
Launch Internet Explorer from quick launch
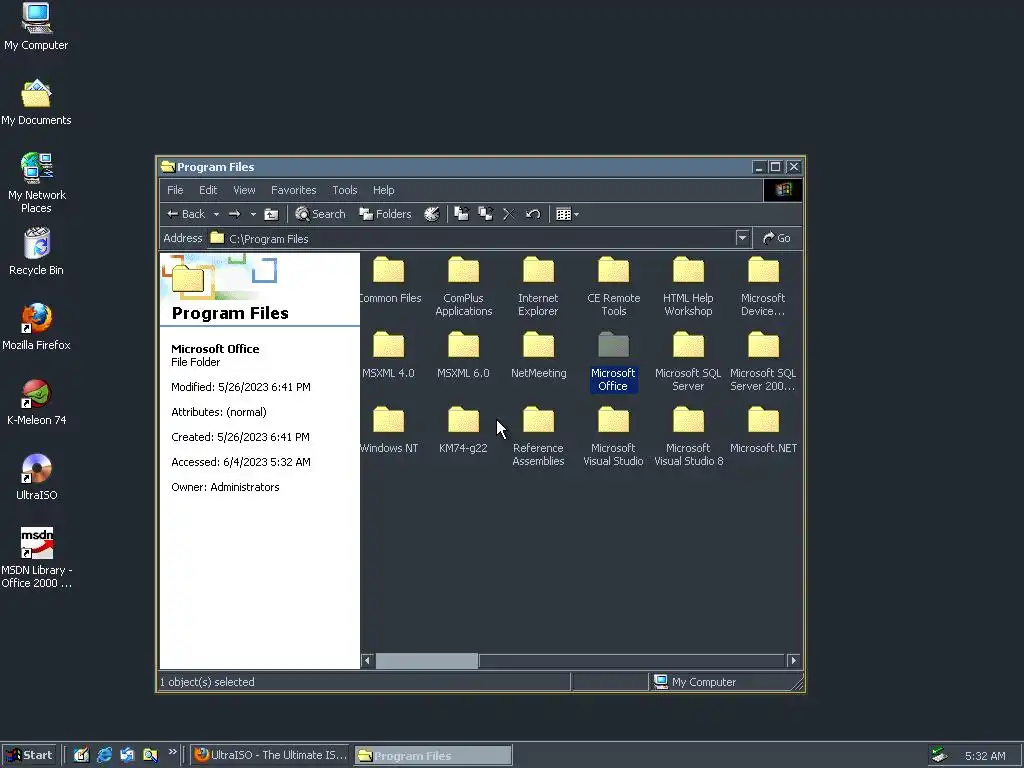click(104, 755)
